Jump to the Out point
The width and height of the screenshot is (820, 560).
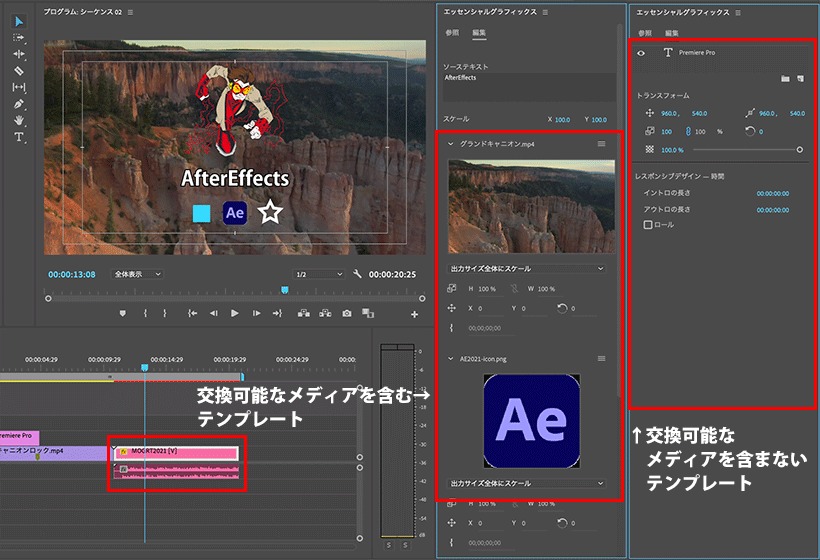pos(277,313)
